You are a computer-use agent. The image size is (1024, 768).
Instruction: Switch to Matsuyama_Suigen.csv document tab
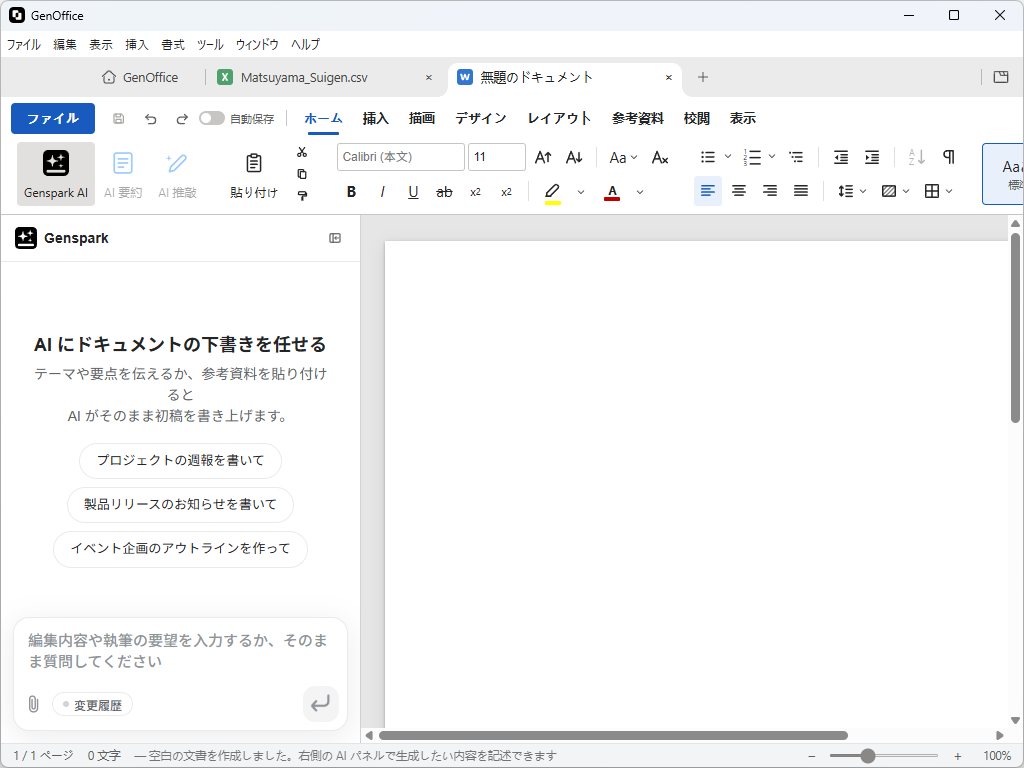pos(304,78)
